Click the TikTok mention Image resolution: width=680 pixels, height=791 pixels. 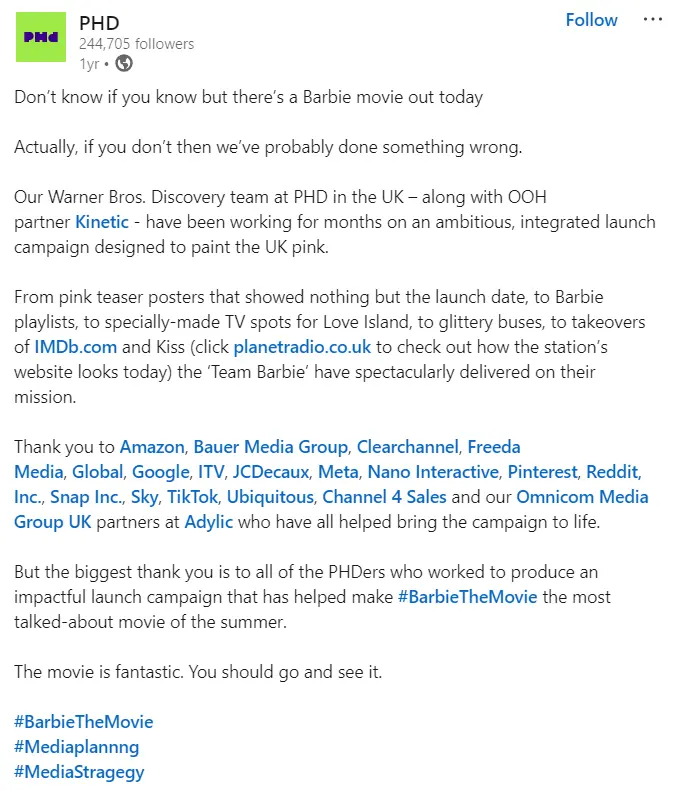tap(191, 496)
